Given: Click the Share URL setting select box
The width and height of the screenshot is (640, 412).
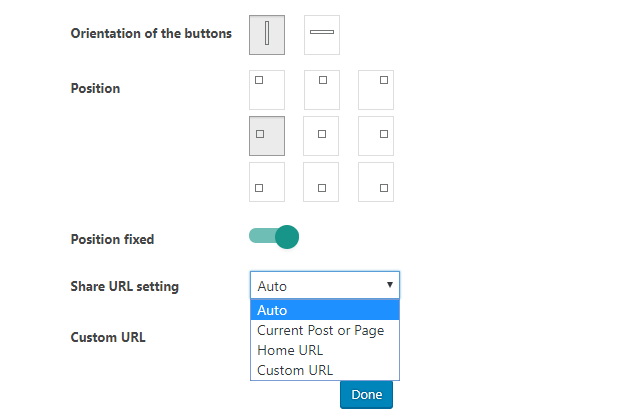Looking at the screenshot, I should click(x=325, y=285).
